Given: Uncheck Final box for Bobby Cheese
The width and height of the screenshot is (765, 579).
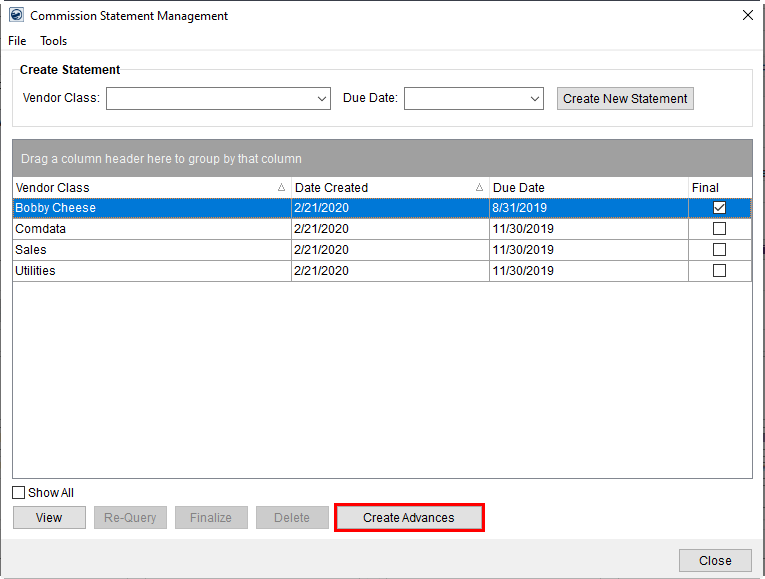Looking at the screenshot, I should coord(719,208).
